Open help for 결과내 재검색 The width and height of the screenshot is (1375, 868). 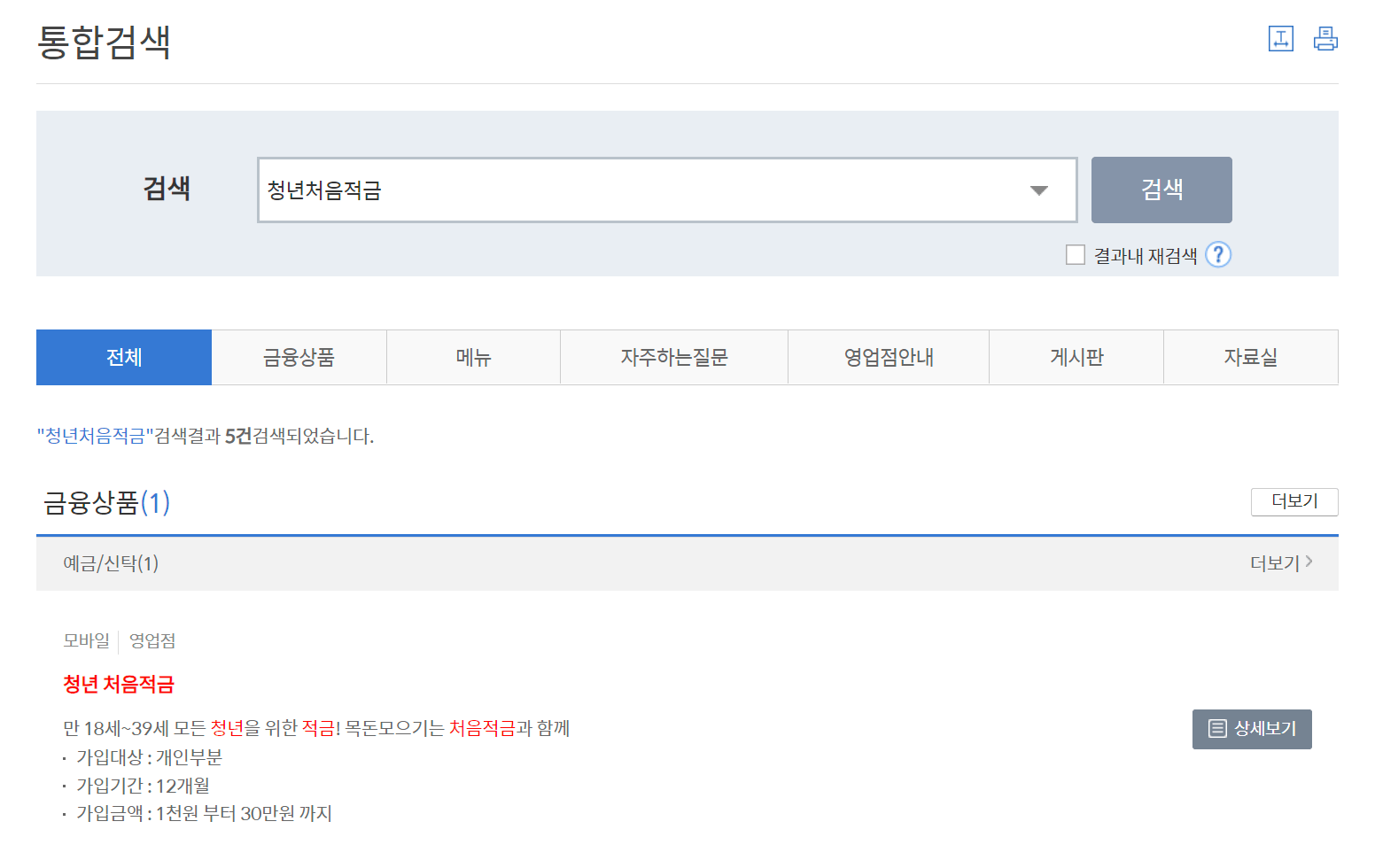click(x=1218, y=255)
